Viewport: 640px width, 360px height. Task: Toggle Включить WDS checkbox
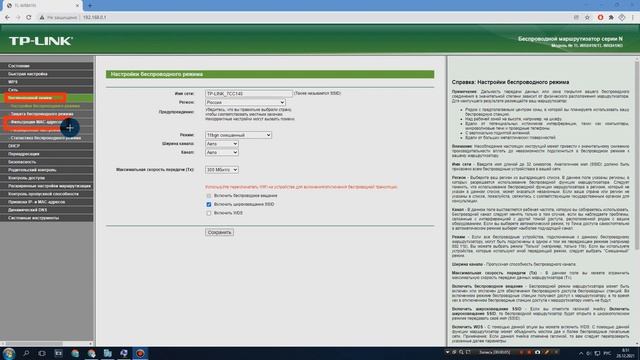coord(209,213)
